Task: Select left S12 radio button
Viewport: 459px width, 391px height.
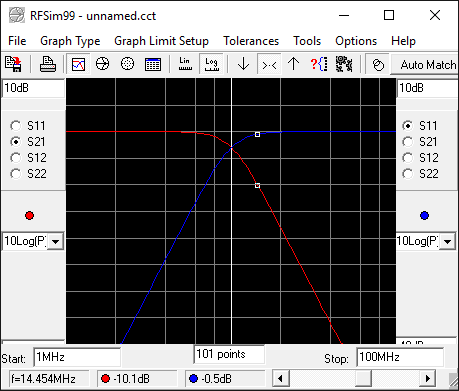Action: click(16, 158)
